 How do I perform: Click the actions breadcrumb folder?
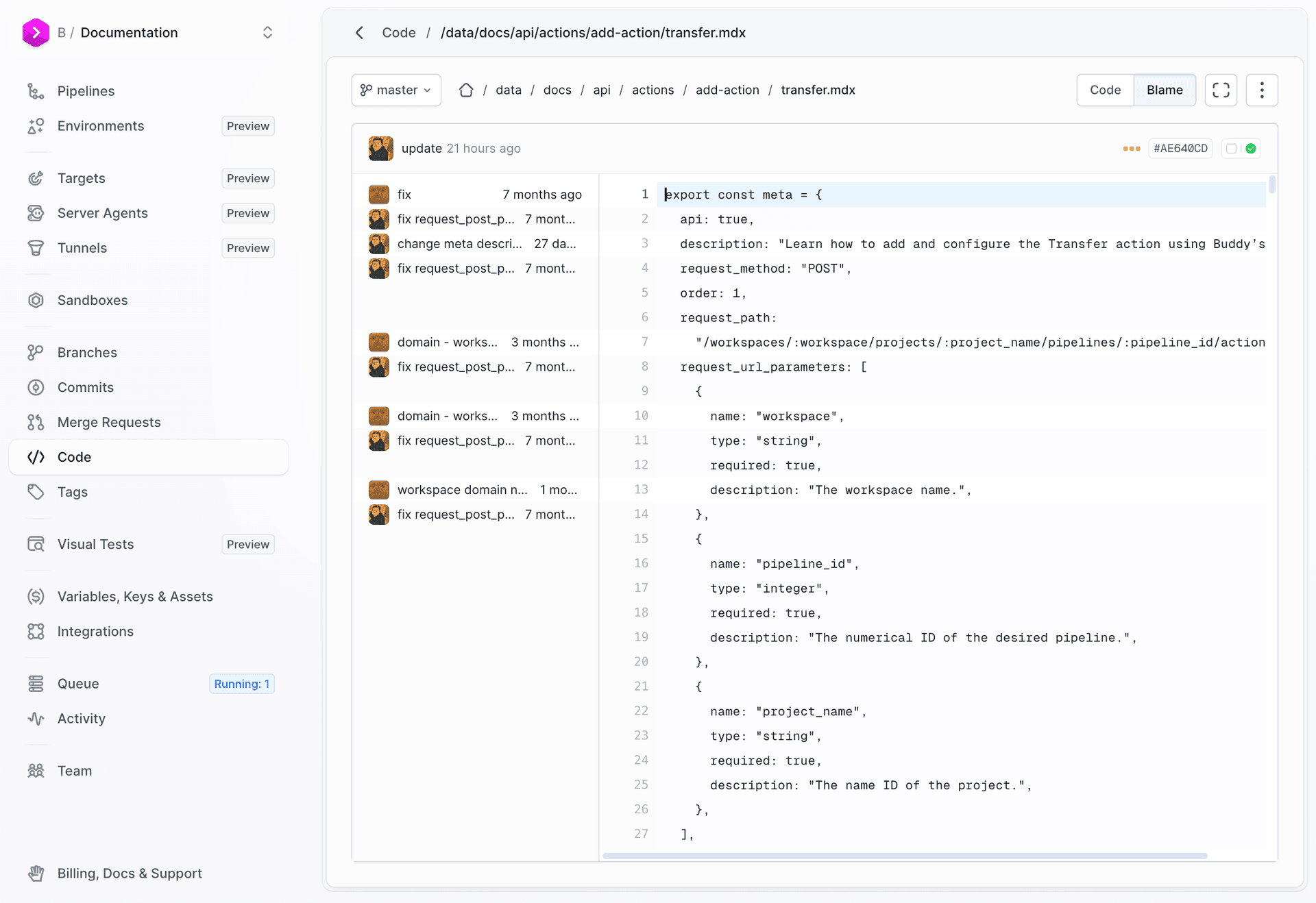pyautogui.click(x=653, y=90)
